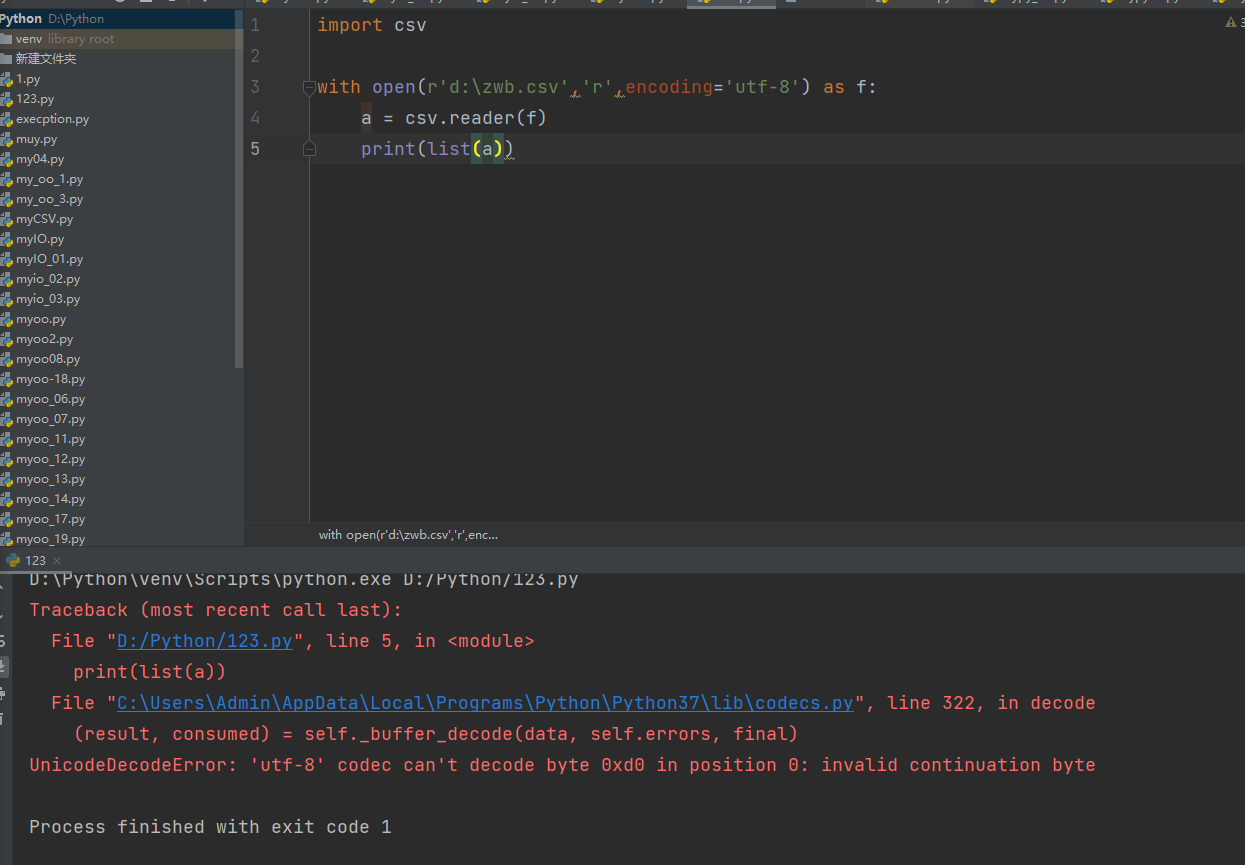1245x865 pixels.
Task: Close the 123 run tab
Action: 56,561
